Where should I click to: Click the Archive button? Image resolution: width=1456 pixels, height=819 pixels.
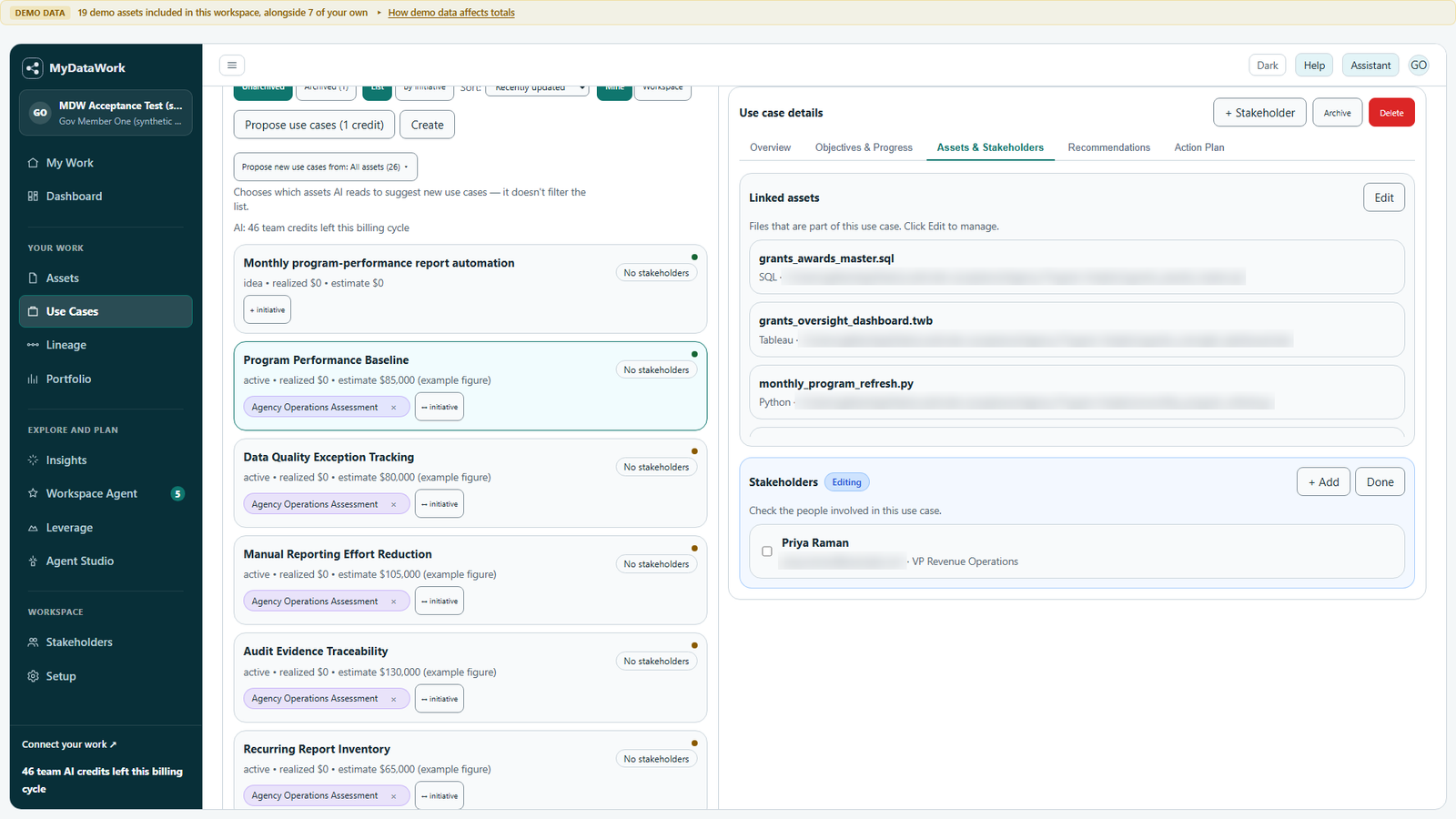[1338, 113]
